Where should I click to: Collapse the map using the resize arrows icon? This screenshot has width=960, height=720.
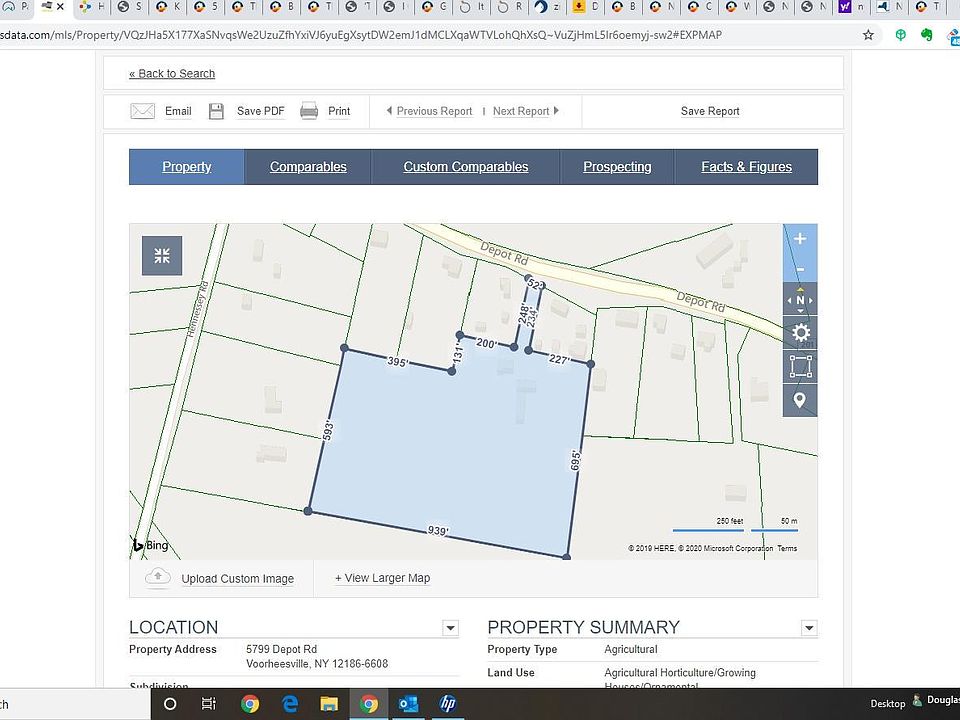click(161, 255)
